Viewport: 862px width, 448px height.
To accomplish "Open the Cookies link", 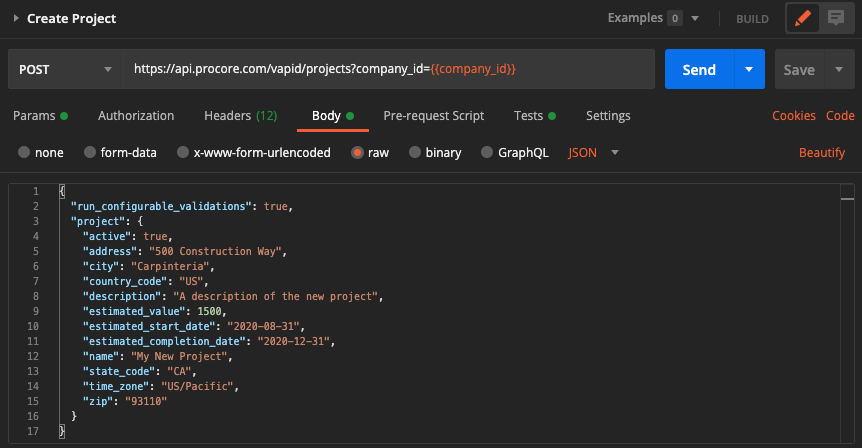I will tap(794, 115).
